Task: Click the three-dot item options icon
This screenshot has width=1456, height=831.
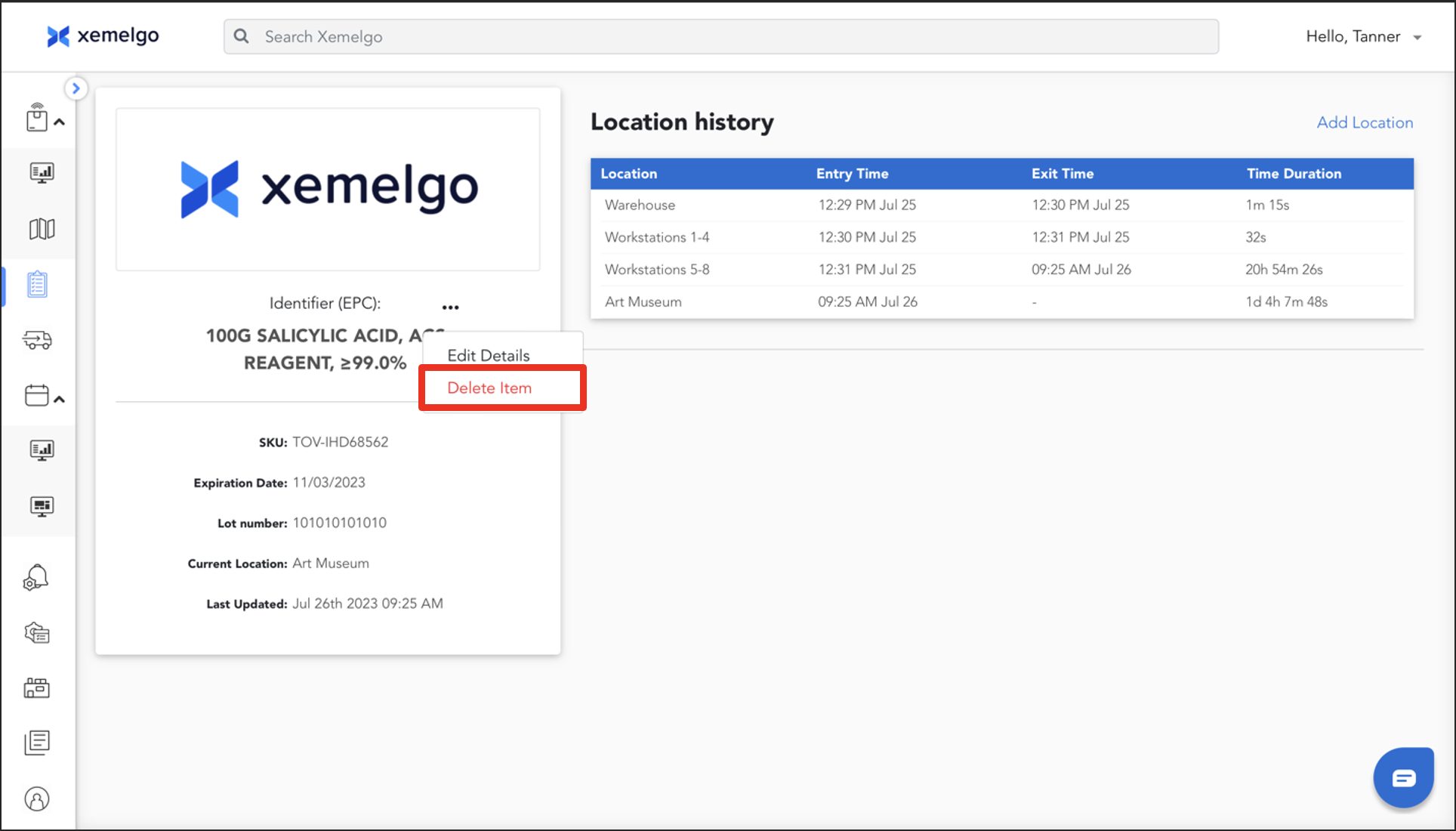Action: 451,307
